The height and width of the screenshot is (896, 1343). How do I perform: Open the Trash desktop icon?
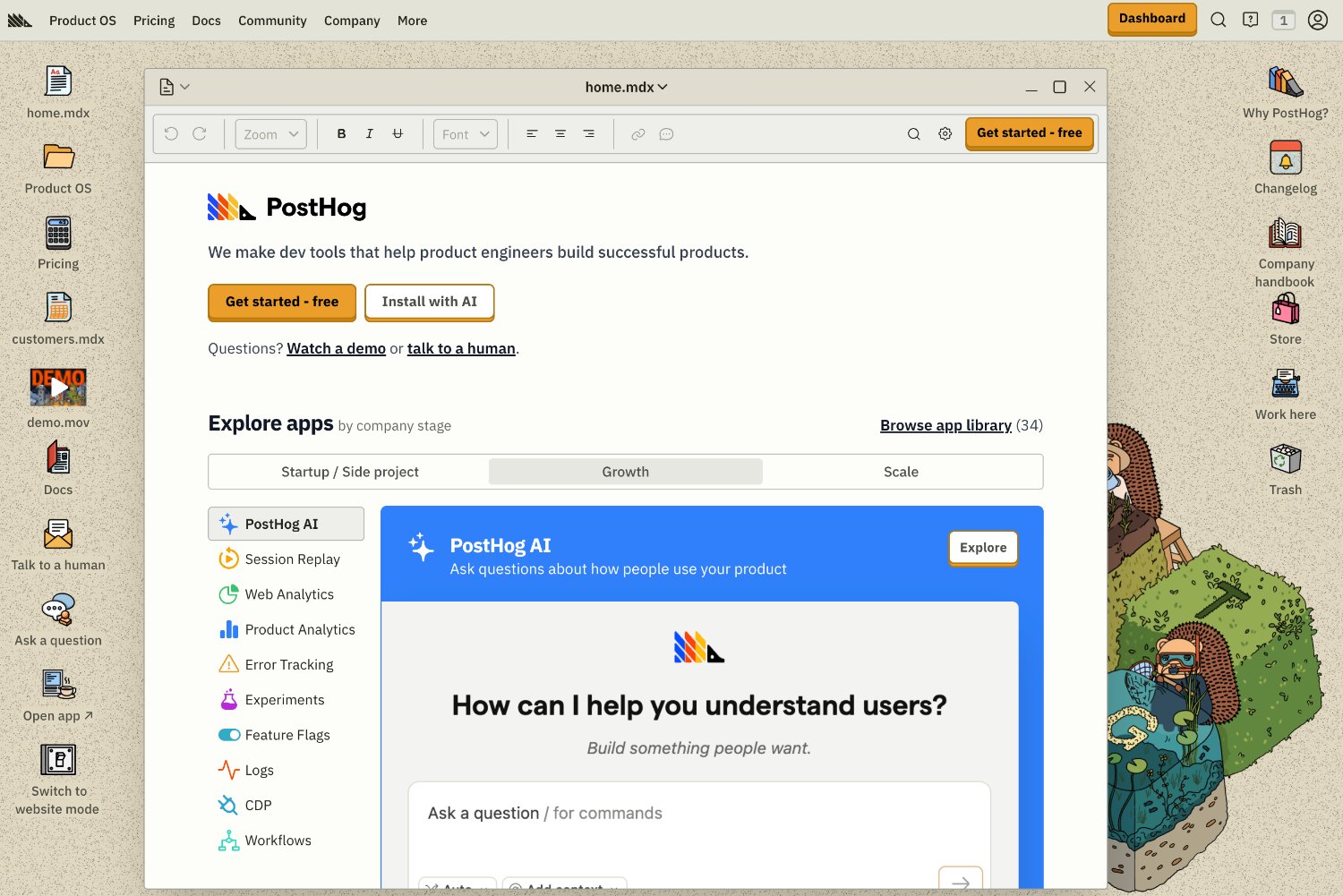[x=1285, y=461]
